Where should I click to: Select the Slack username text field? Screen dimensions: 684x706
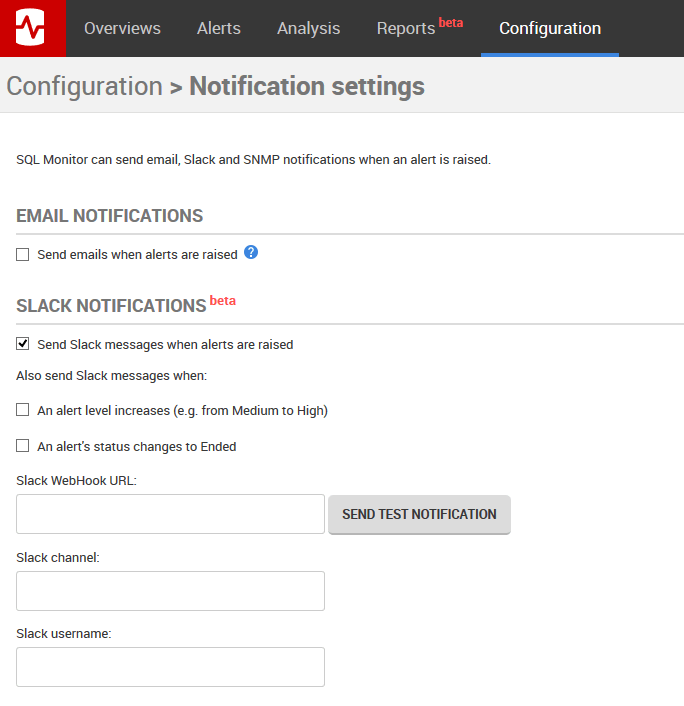[x=170, y=667]
